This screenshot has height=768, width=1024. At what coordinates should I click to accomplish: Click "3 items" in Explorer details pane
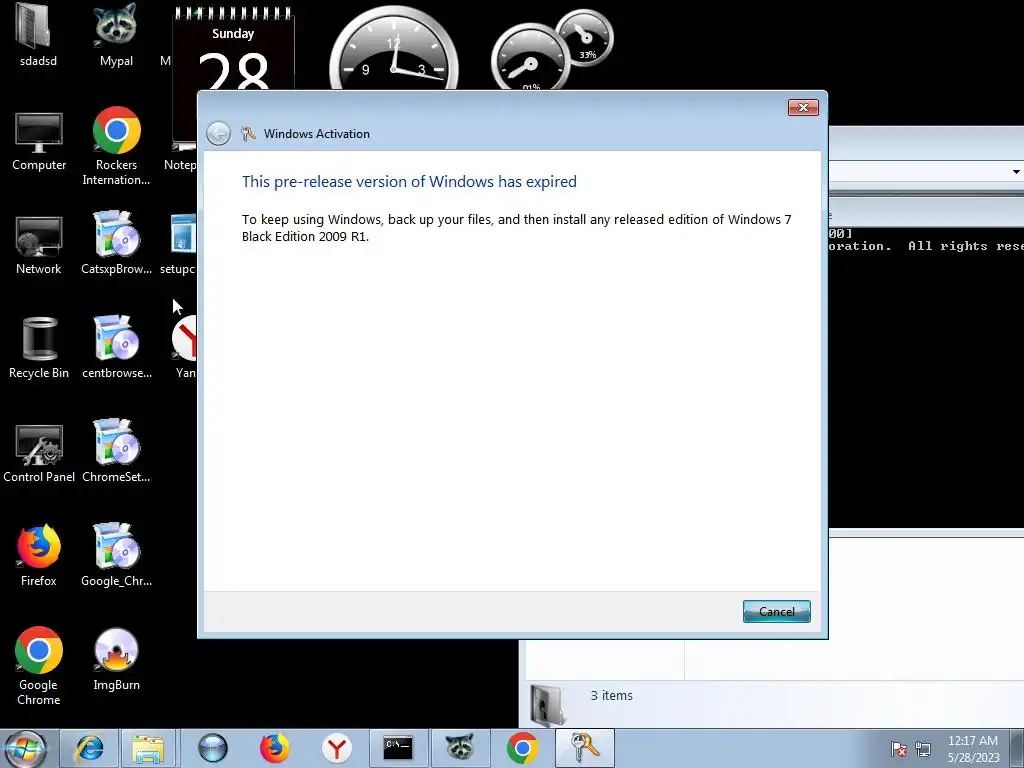click(612, 696)
